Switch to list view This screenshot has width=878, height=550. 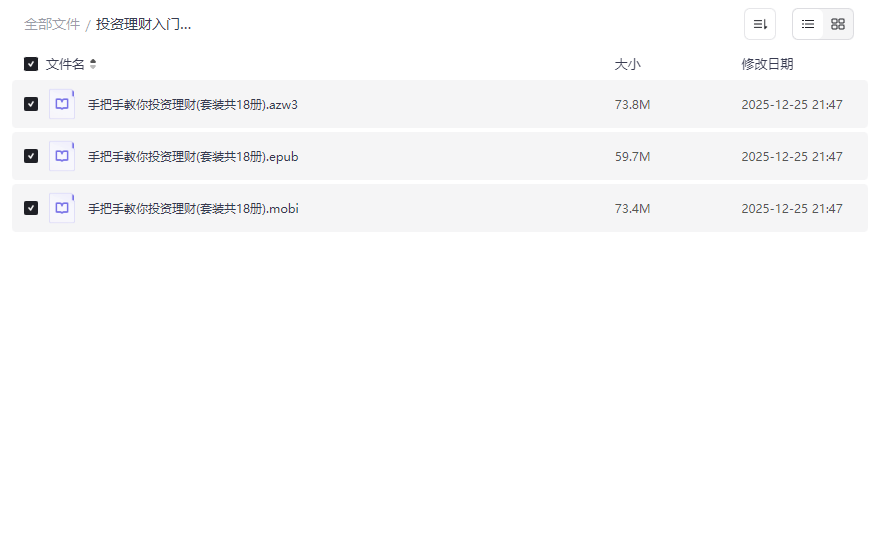pyautogui.click(x=807, y=24)
